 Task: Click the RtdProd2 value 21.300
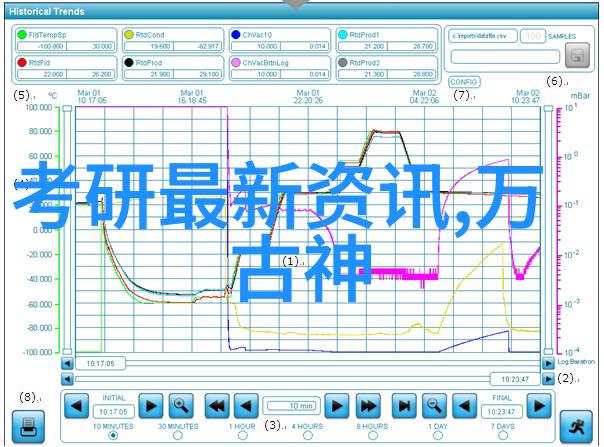point(363,74)
